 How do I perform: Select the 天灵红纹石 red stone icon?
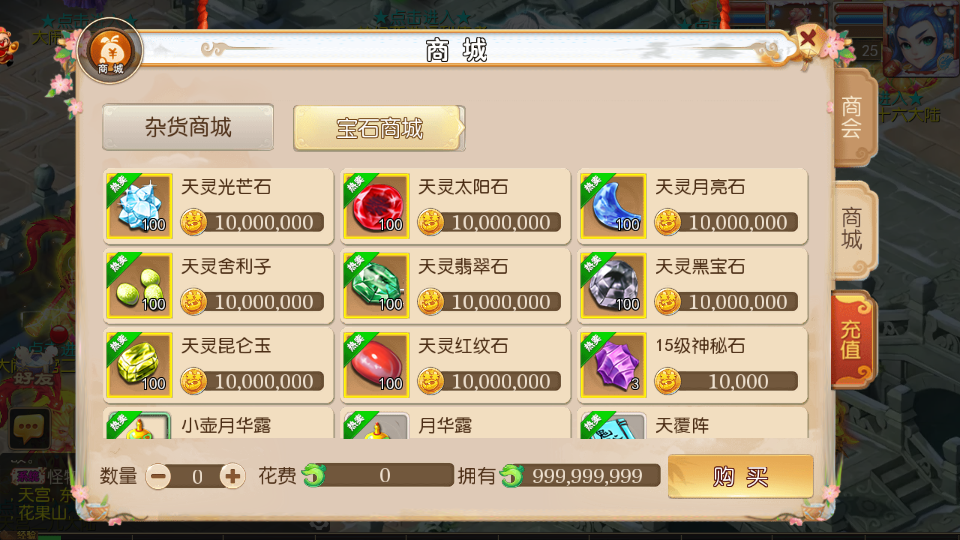pyautogui.click(x=376, y=365)
